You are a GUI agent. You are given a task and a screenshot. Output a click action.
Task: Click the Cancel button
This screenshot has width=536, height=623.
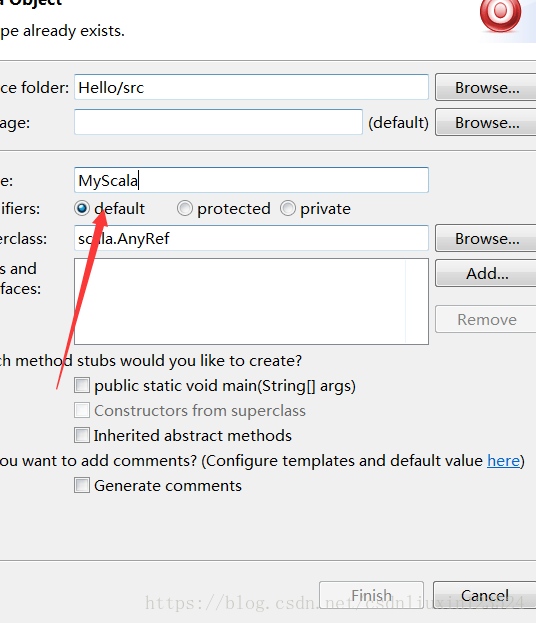(x=485, y=595)
